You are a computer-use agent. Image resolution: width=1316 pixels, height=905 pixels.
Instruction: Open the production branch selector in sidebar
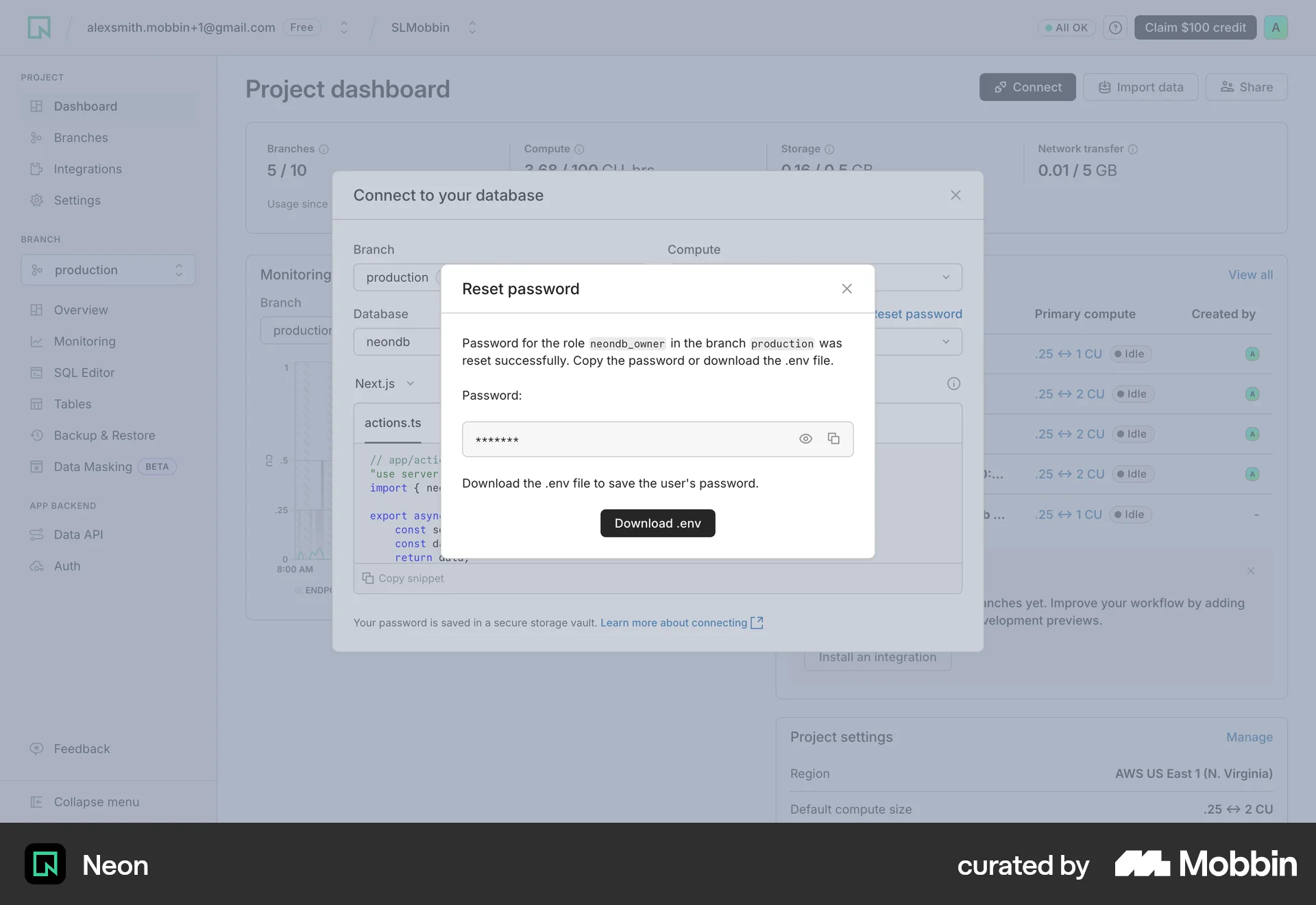coord(108,270)
